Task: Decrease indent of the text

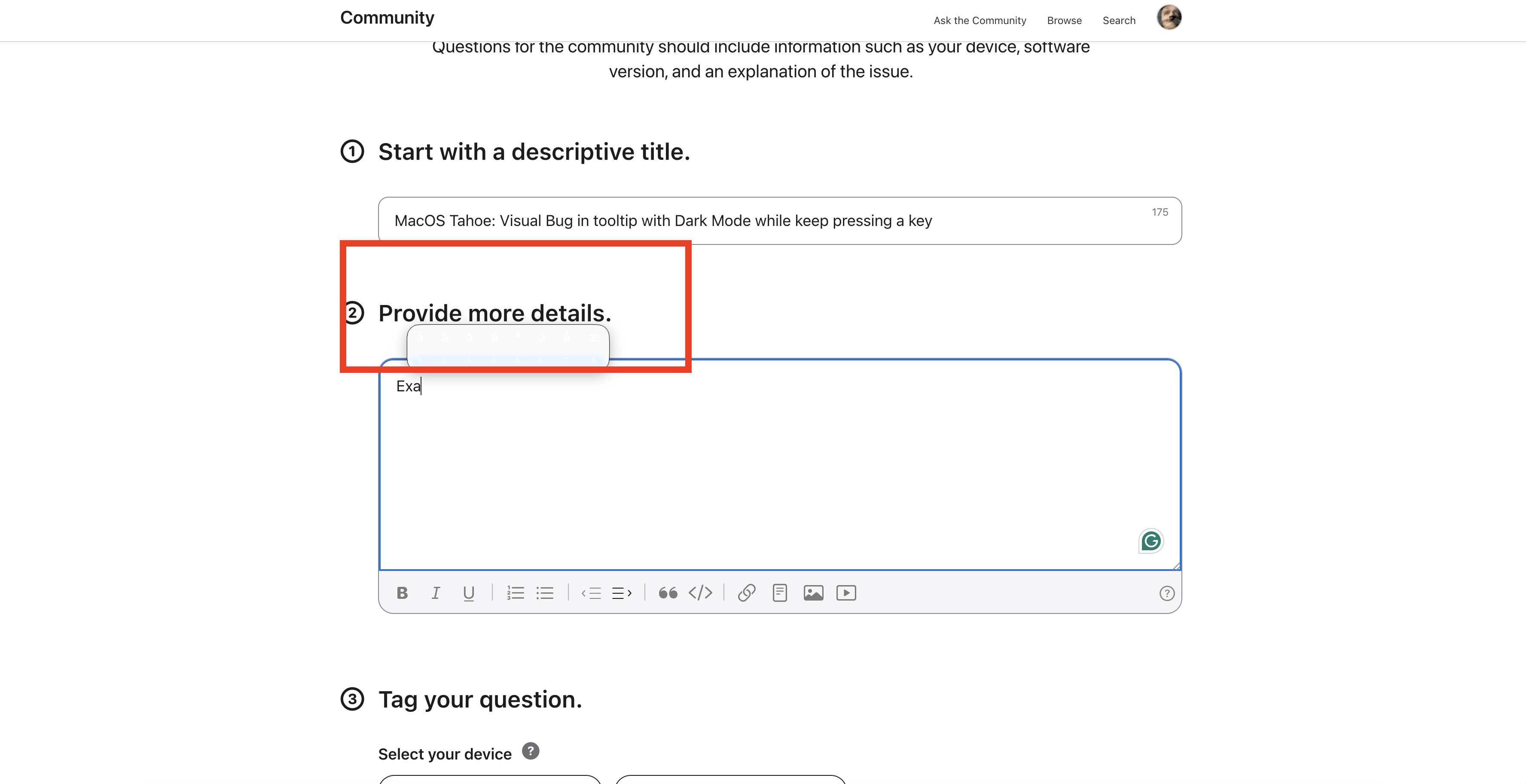Action: click(x=591, y=593)
